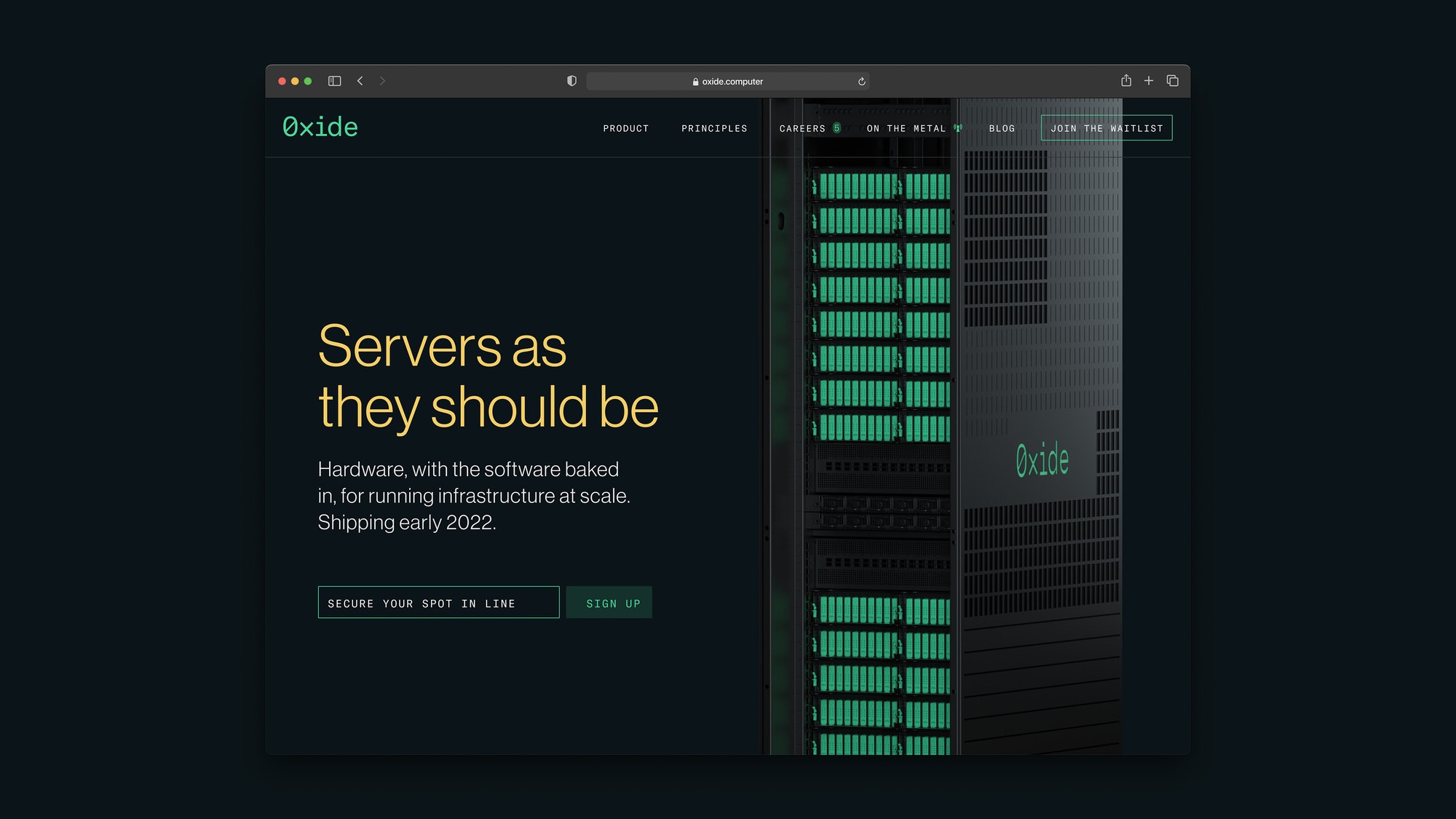Click the podcast antenna icon beside On The Metal
Viewport: 1456px width, 819px height.
957,128
